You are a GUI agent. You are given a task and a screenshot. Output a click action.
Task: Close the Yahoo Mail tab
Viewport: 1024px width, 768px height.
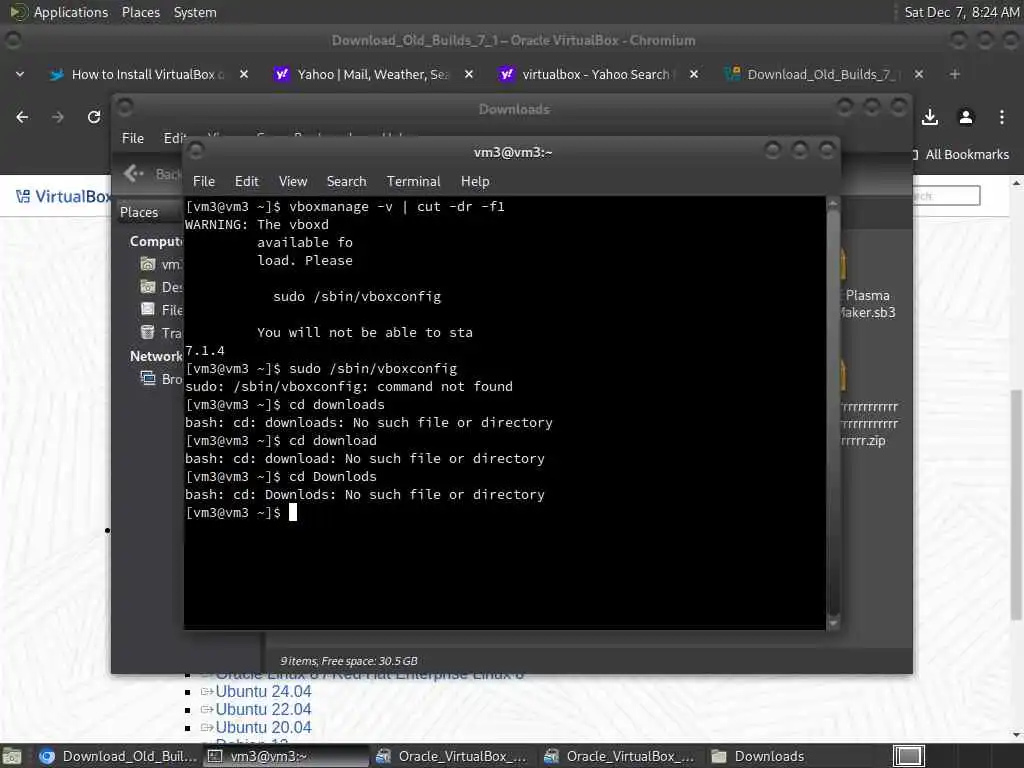coord(468,74)
